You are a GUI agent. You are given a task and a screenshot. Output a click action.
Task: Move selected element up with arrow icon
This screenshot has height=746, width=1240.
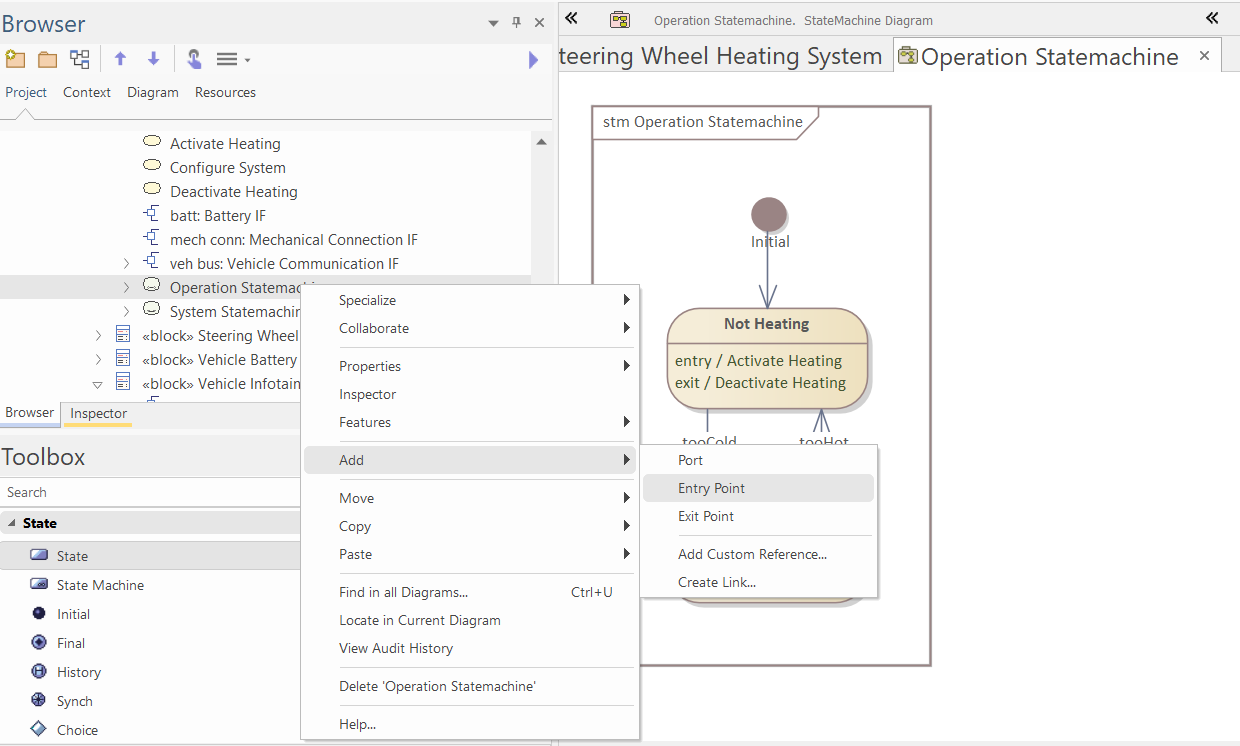120,59
